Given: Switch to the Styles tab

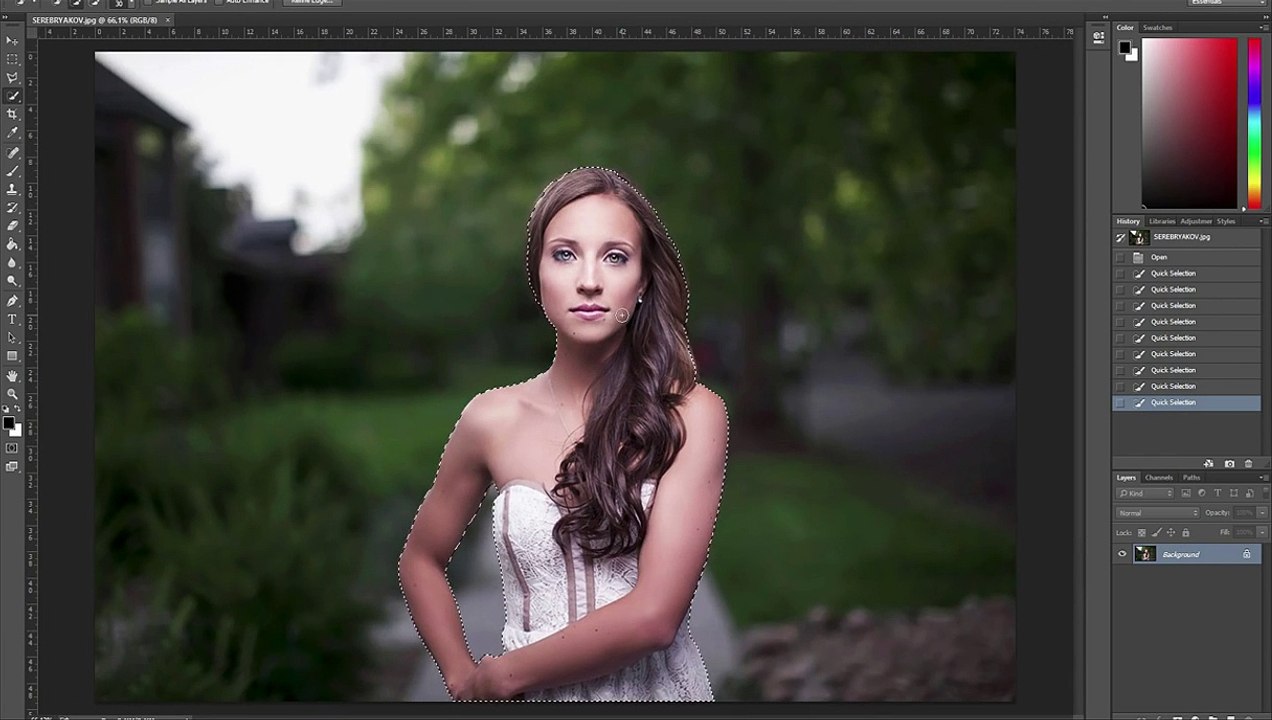Looking at the screenshot, I should click(x=1226, y=221).
